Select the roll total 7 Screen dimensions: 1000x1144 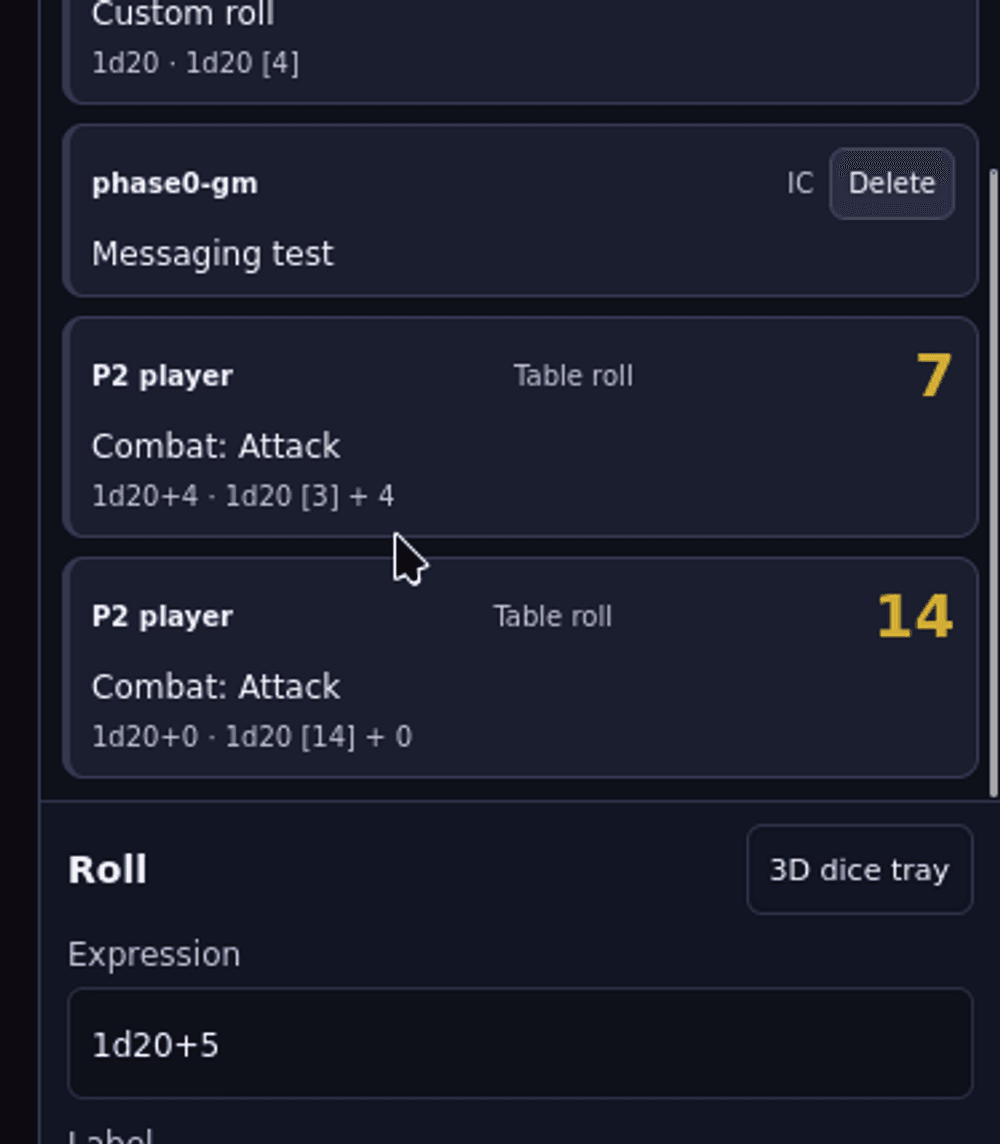pos(934,376)
